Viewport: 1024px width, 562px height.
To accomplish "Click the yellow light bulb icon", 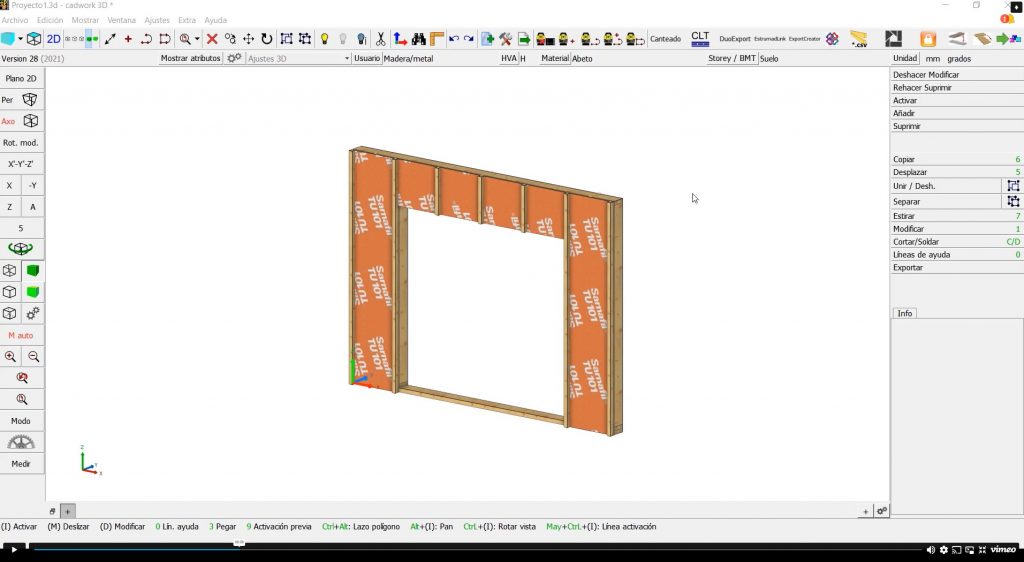I will (324, 39).
